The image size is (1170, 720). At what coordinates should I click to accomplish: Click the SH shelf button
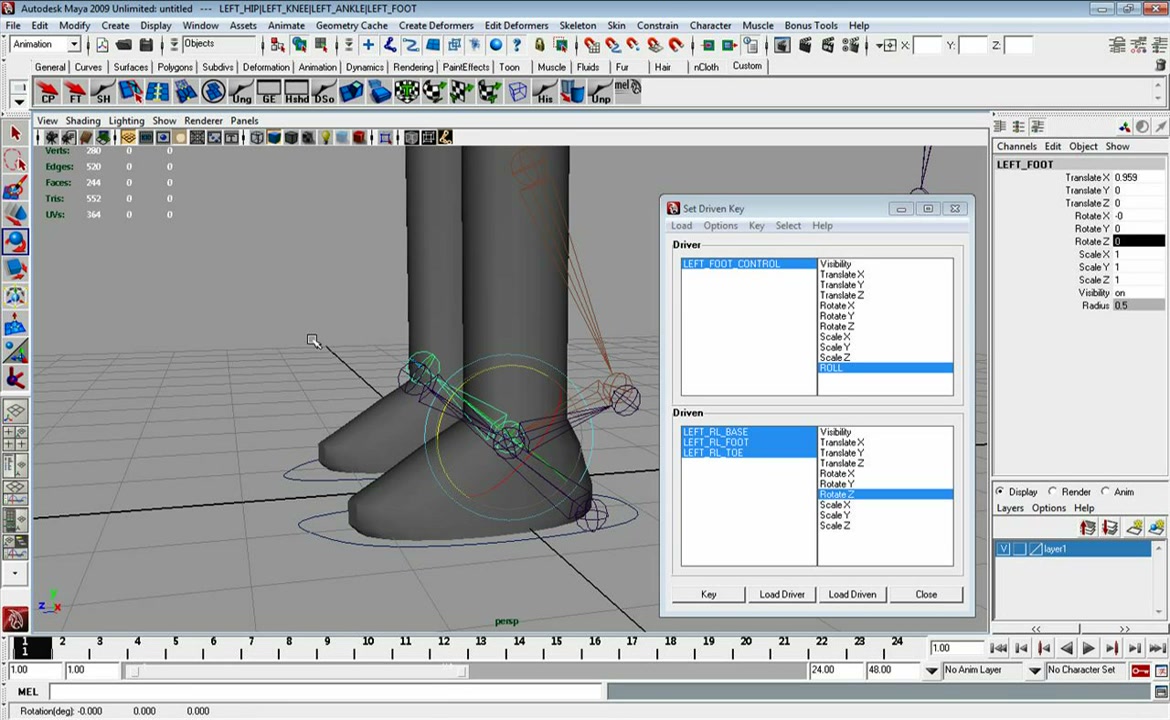coord(103,92)
